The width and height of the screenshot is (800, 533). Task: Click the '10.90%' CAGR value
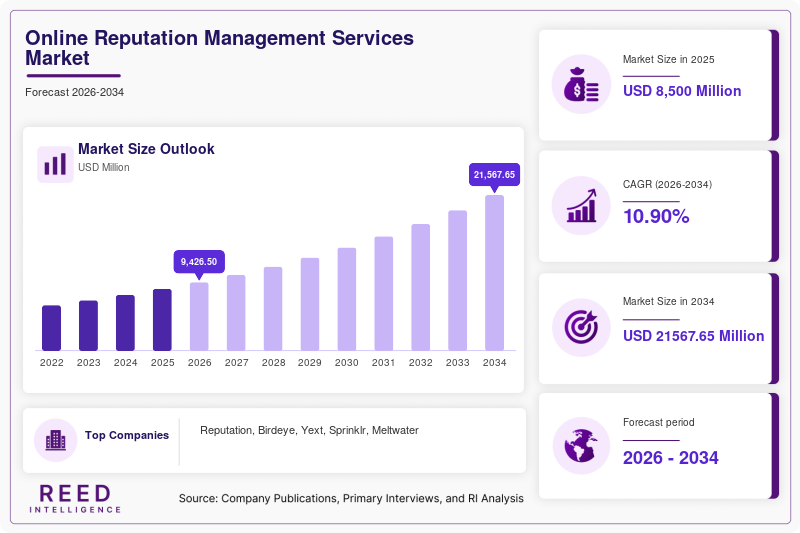point(656,216)
